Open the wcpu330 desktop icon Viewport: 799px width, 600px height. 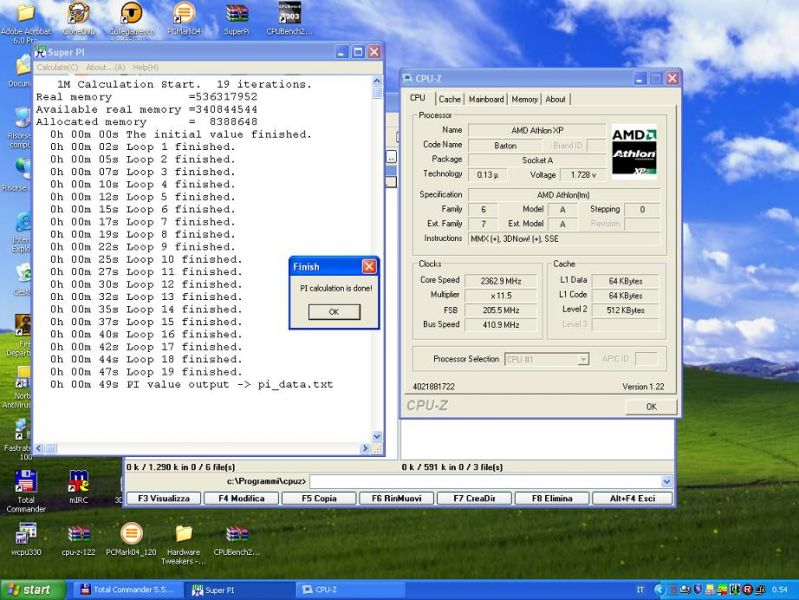point(26,534)
